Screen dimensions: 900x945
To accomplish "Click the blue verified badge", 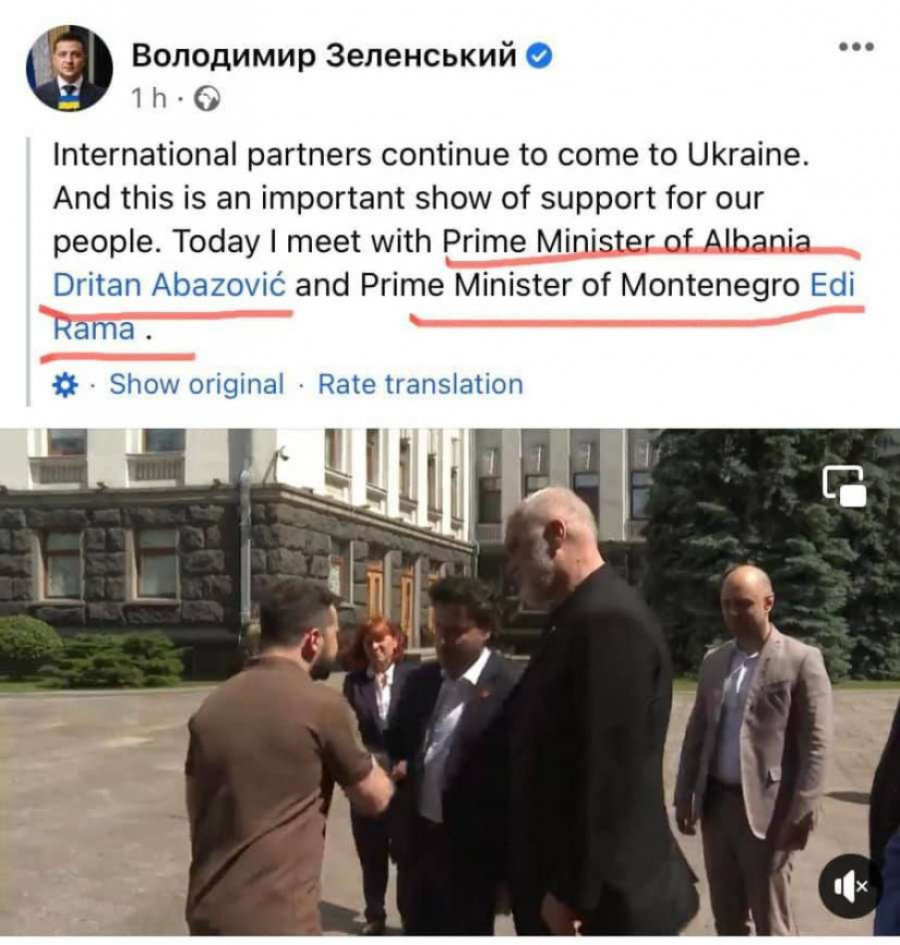I will coord(540,56).
